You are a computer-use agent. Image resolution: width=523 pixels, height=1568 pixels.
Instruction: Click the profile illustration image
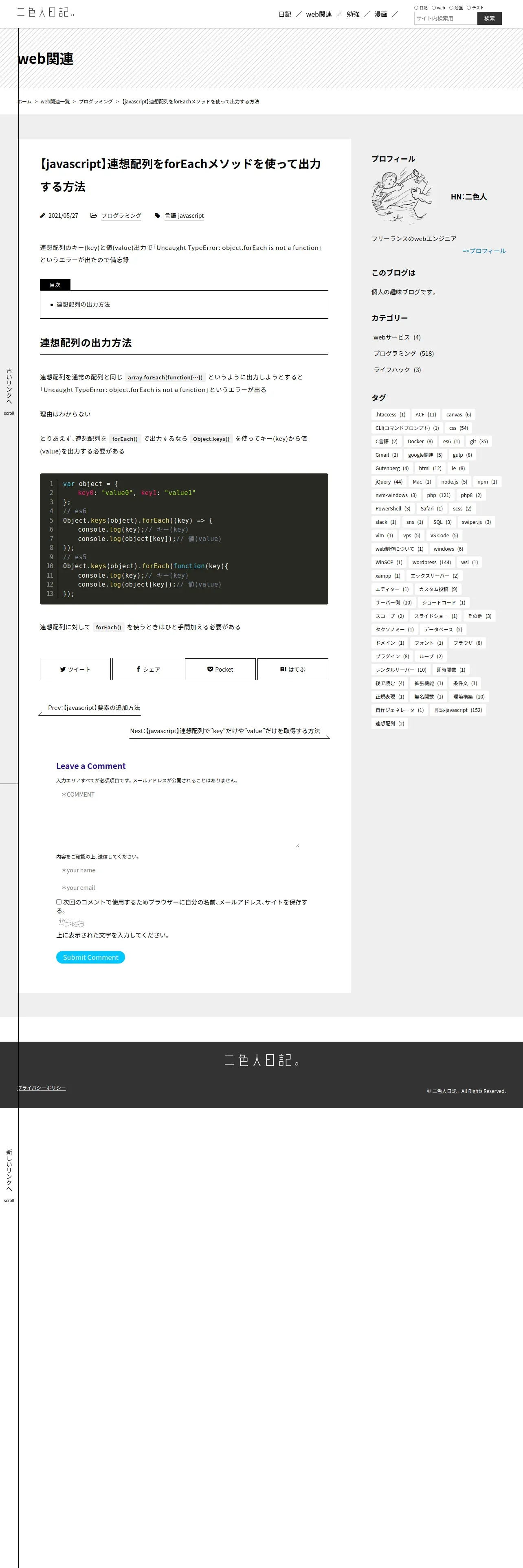coord(402,197)
